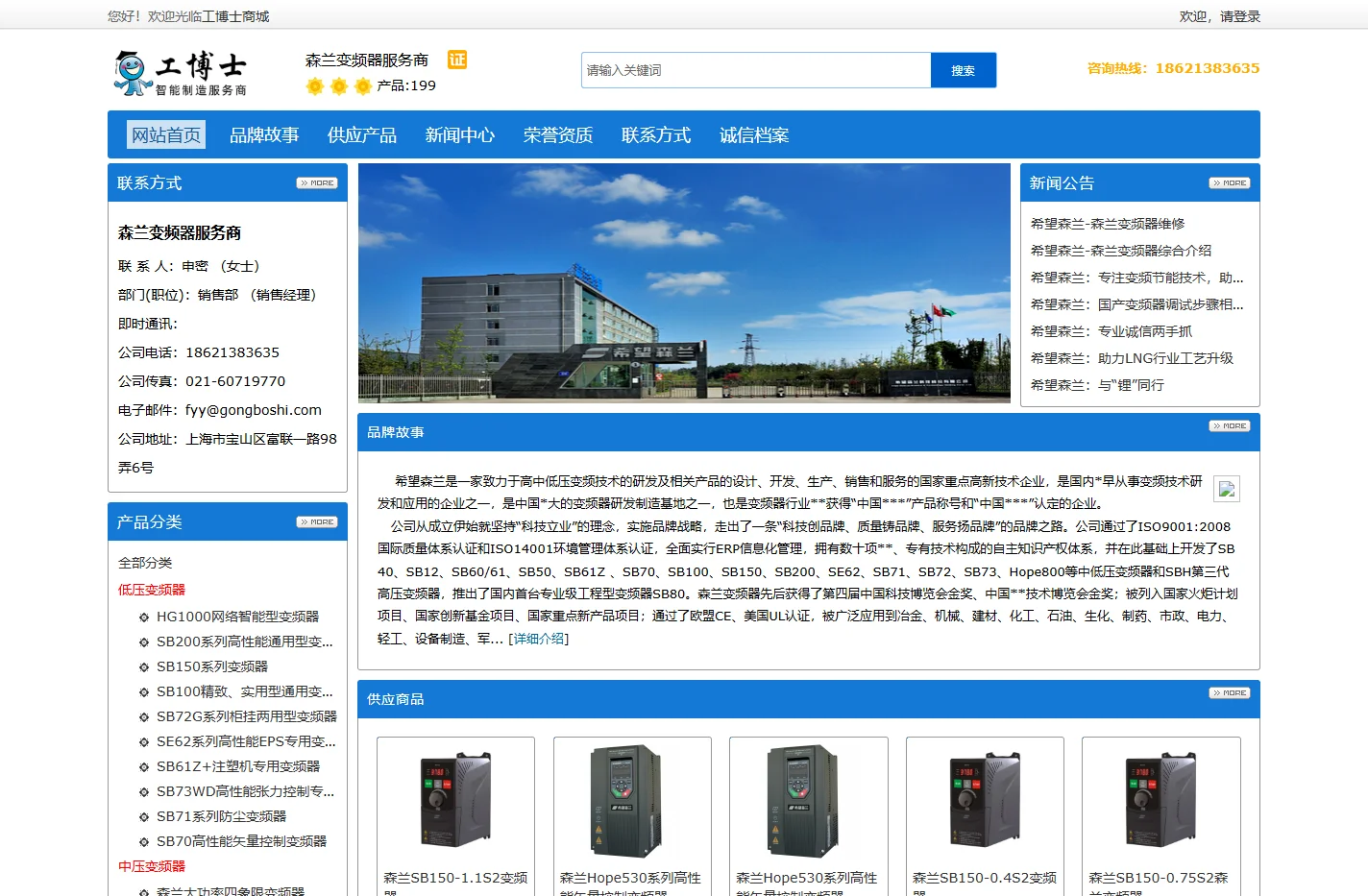The width and height of the screenshot is (1368, 896).
Task: Focus the 请输入关键词 search field
Action: click(756, 70)
